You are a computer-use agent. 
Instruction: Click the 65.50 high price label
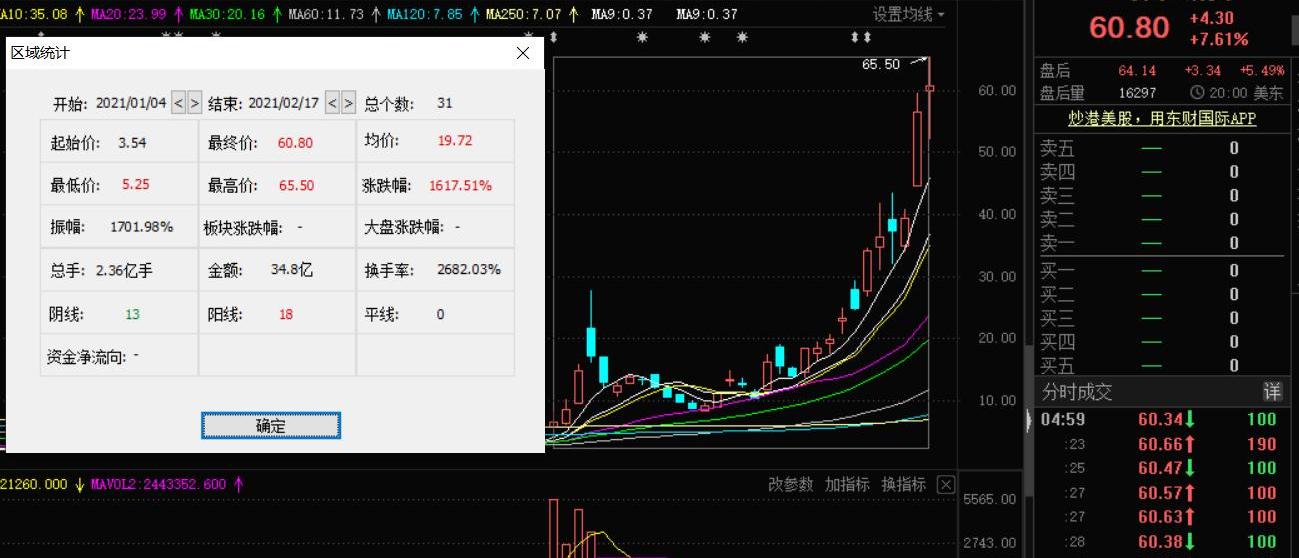[880, 64]
